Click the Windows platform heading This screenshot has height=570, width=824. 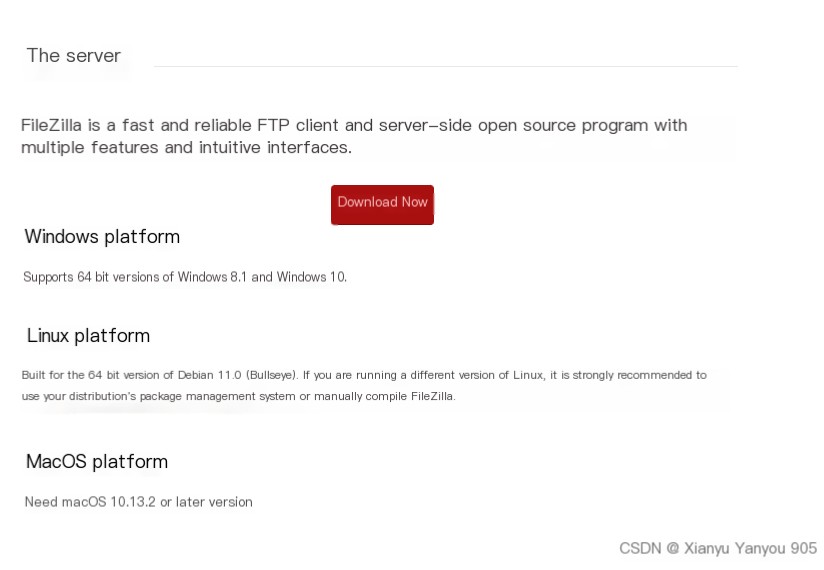tap(102, 237)
